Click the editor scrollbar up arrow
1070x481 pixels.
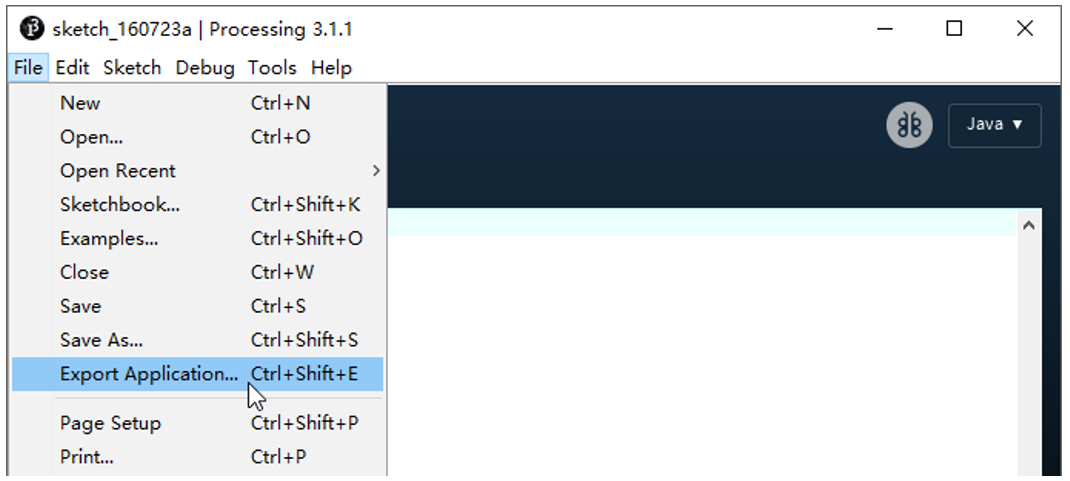(1028, 225)
